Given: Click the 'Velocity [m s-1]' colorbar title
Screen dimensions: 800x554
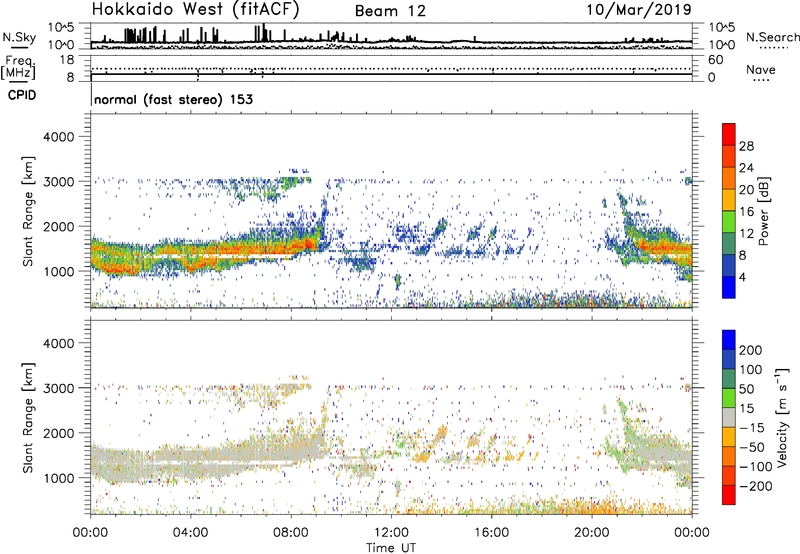Looking at the screenshot, I should [x=782, y=417].
